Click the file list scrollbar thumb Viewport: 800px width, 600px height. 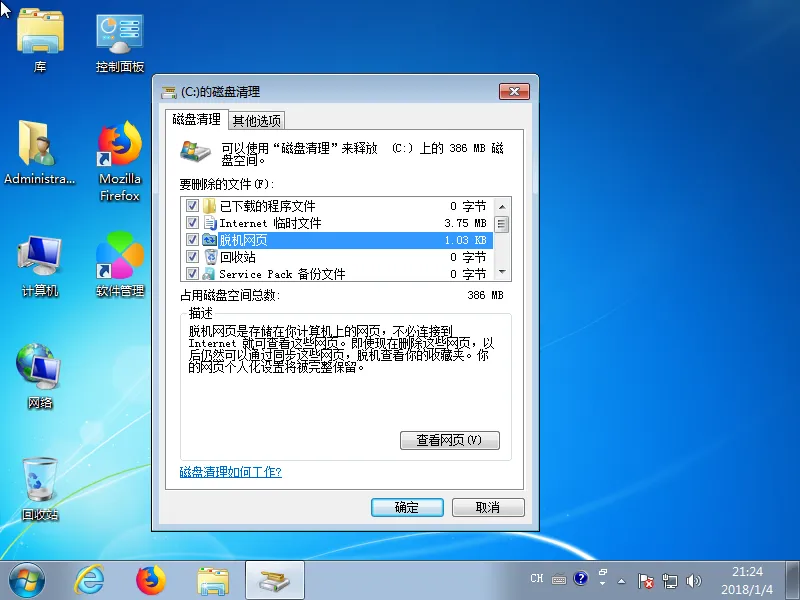502,223
